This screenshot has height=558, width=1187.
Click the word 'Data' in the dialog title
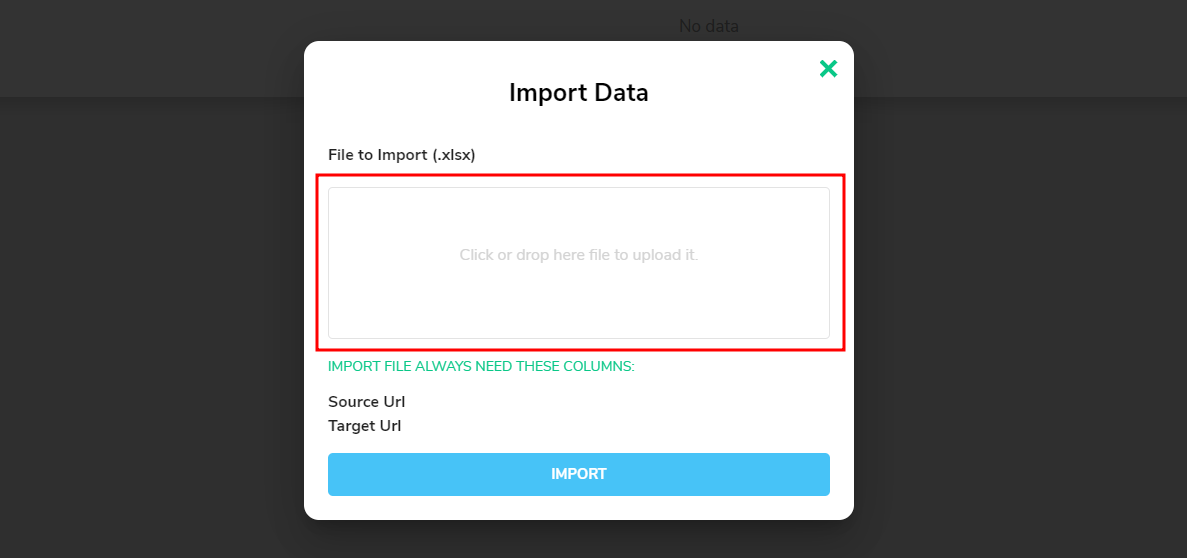616,93
